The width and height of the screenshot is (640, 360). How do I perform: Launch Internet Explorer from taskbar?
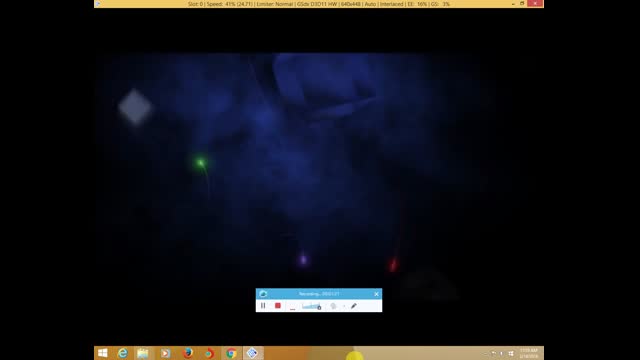coord(122,353)
